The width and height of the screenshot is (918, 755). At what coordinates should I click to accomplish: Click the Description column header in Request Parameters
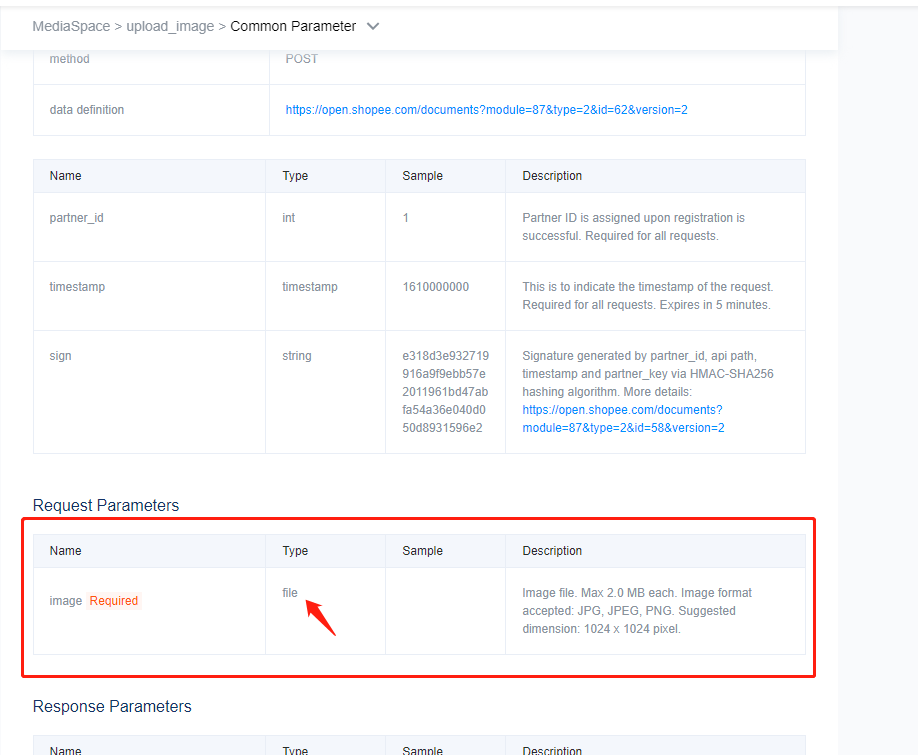coord(552,551)
